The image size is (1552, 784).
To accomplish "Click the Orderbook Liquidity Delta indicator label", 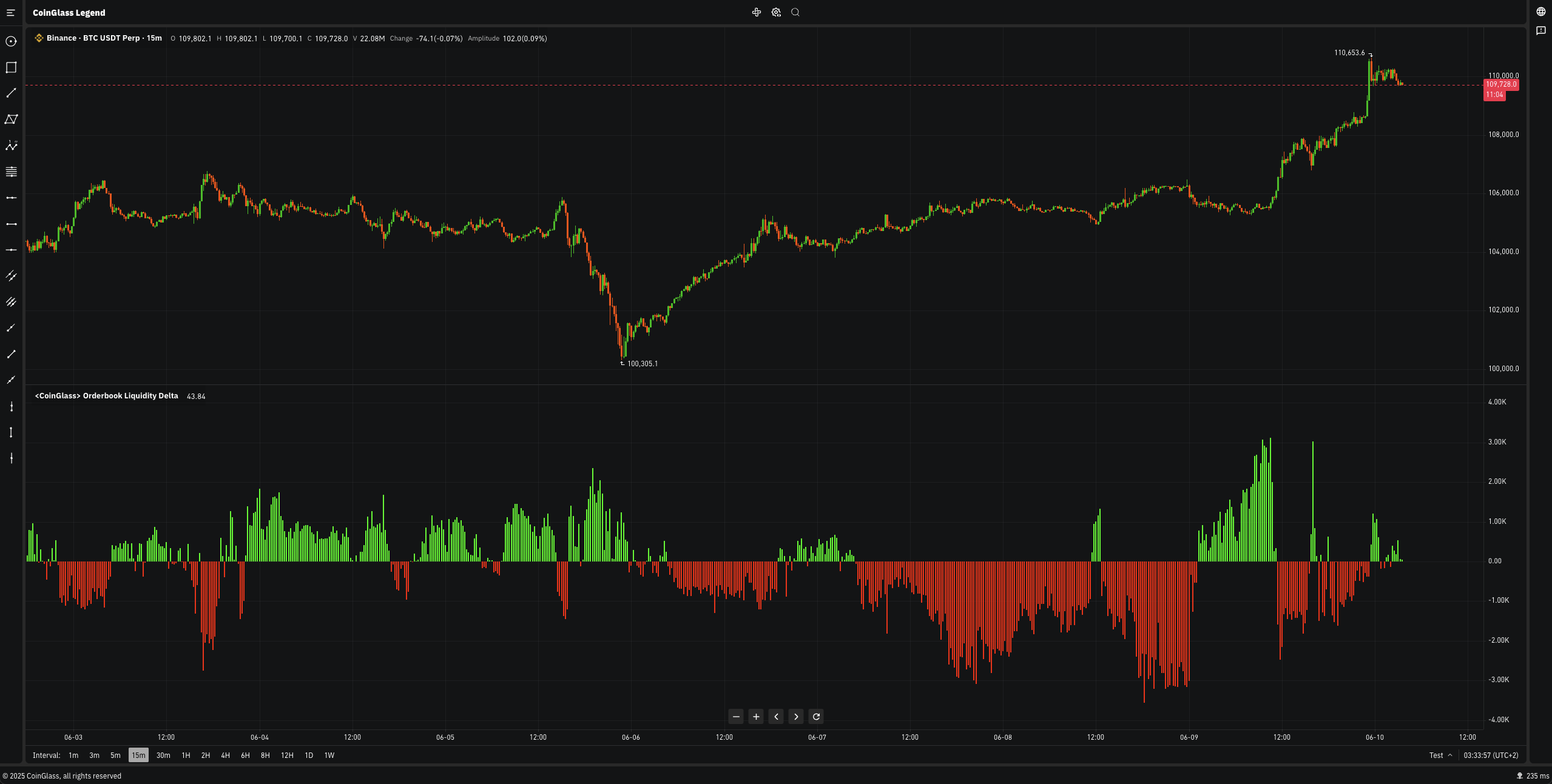I will point(106,396).
